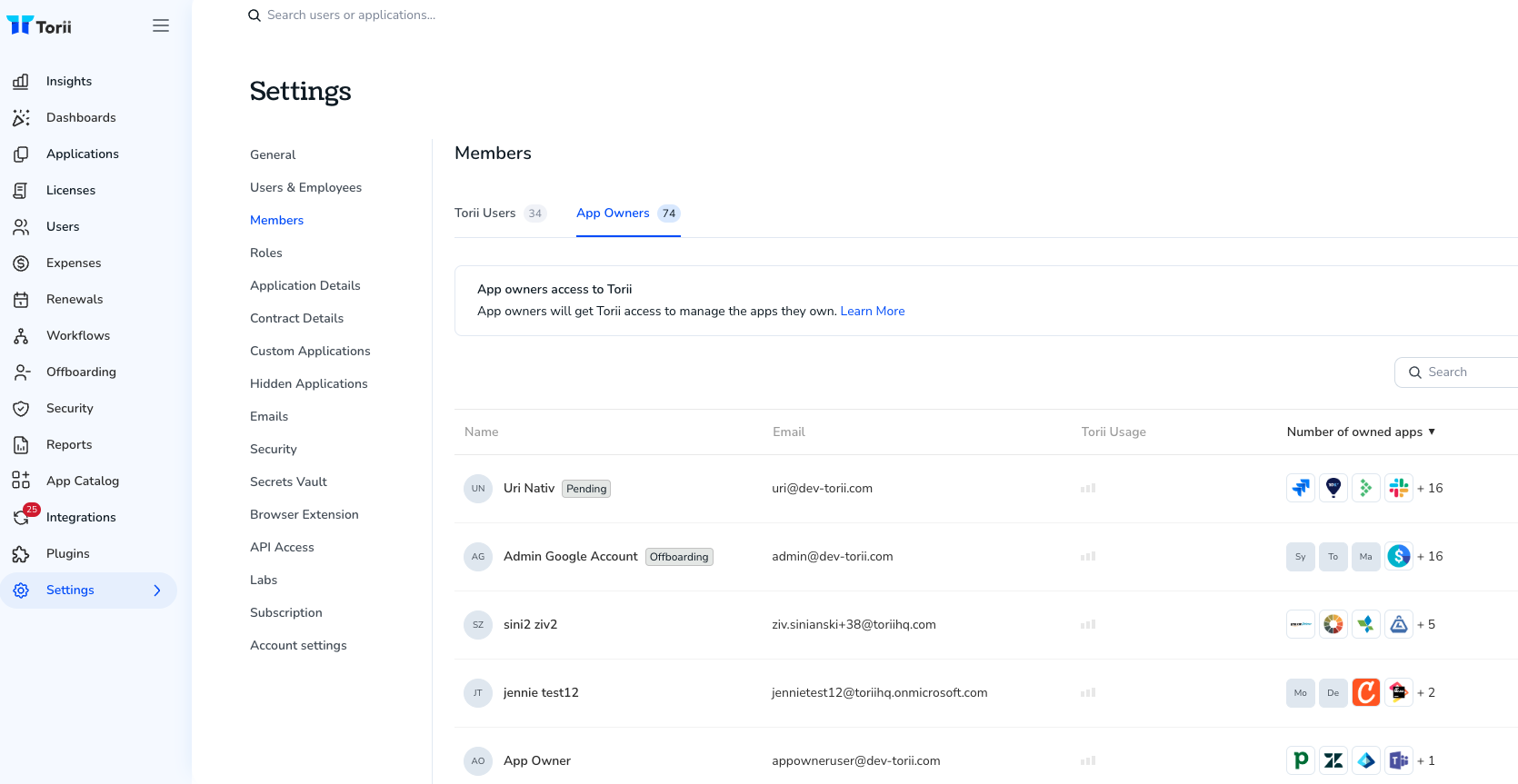This screenshot has height=784, width=1518.
Task: Open API Access settings
Action: (x=282, y=548)
